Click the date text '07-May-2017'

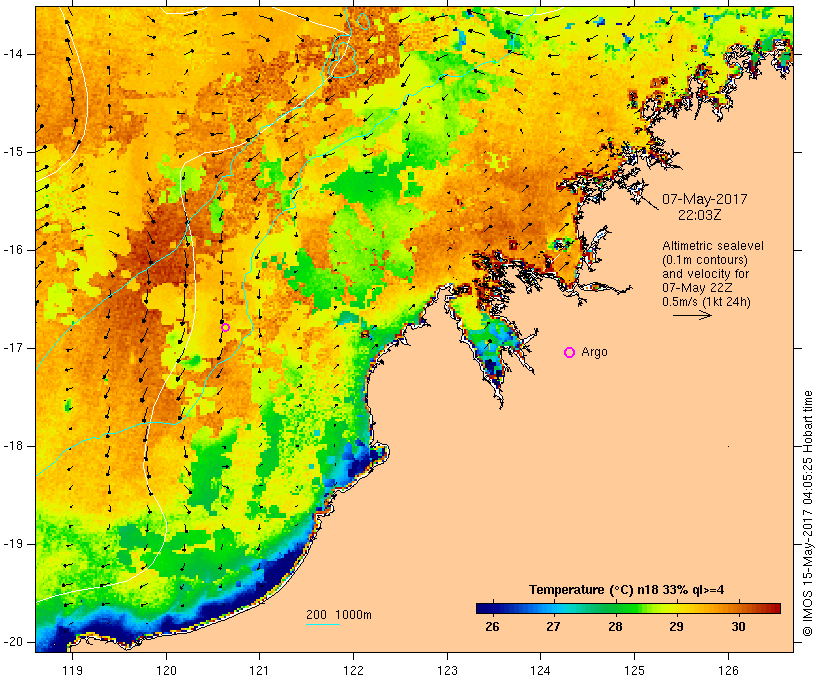(704, 199)
